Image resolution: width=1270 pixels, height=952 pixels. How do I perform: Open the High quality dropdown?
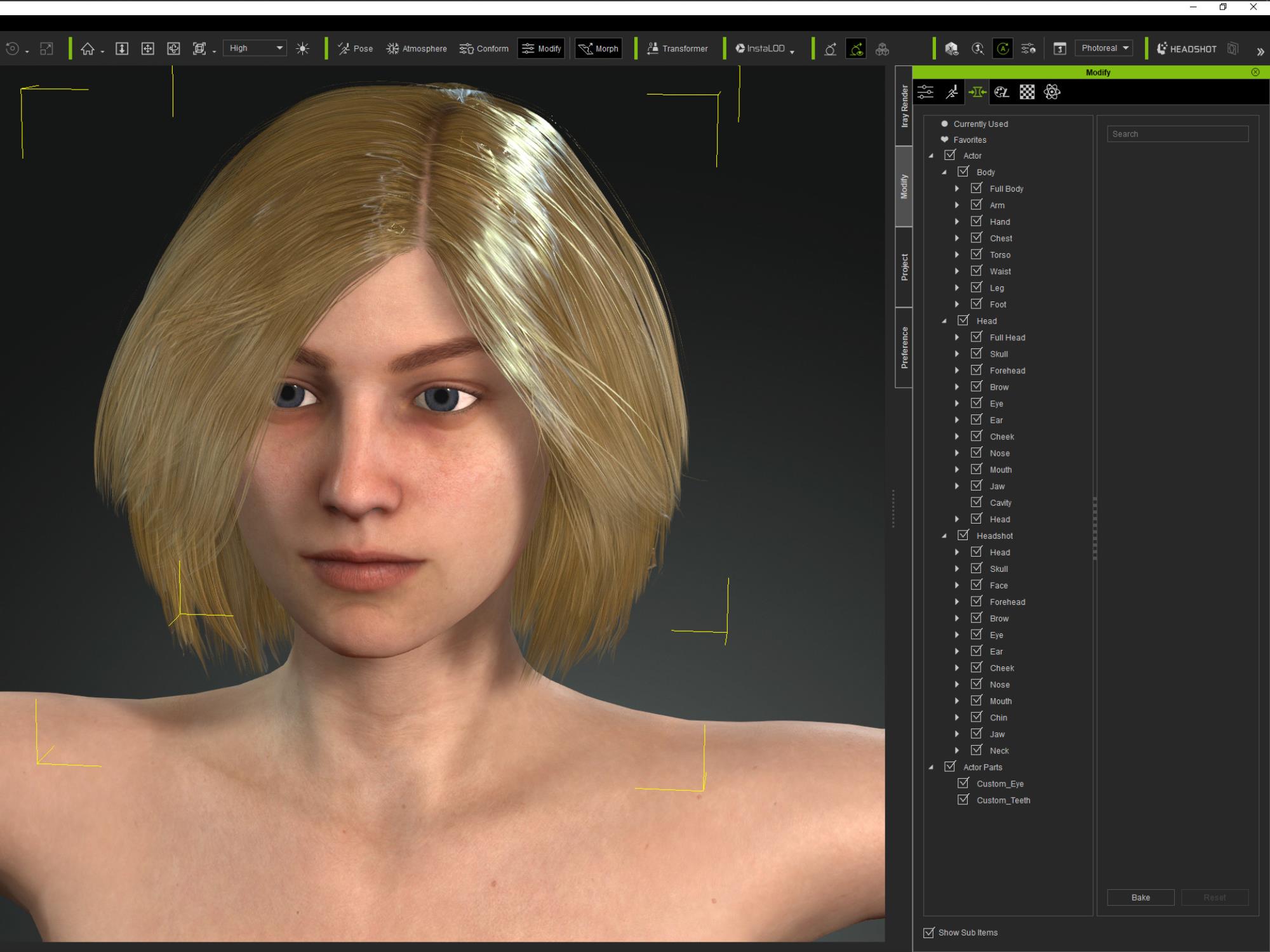point(255,48)
